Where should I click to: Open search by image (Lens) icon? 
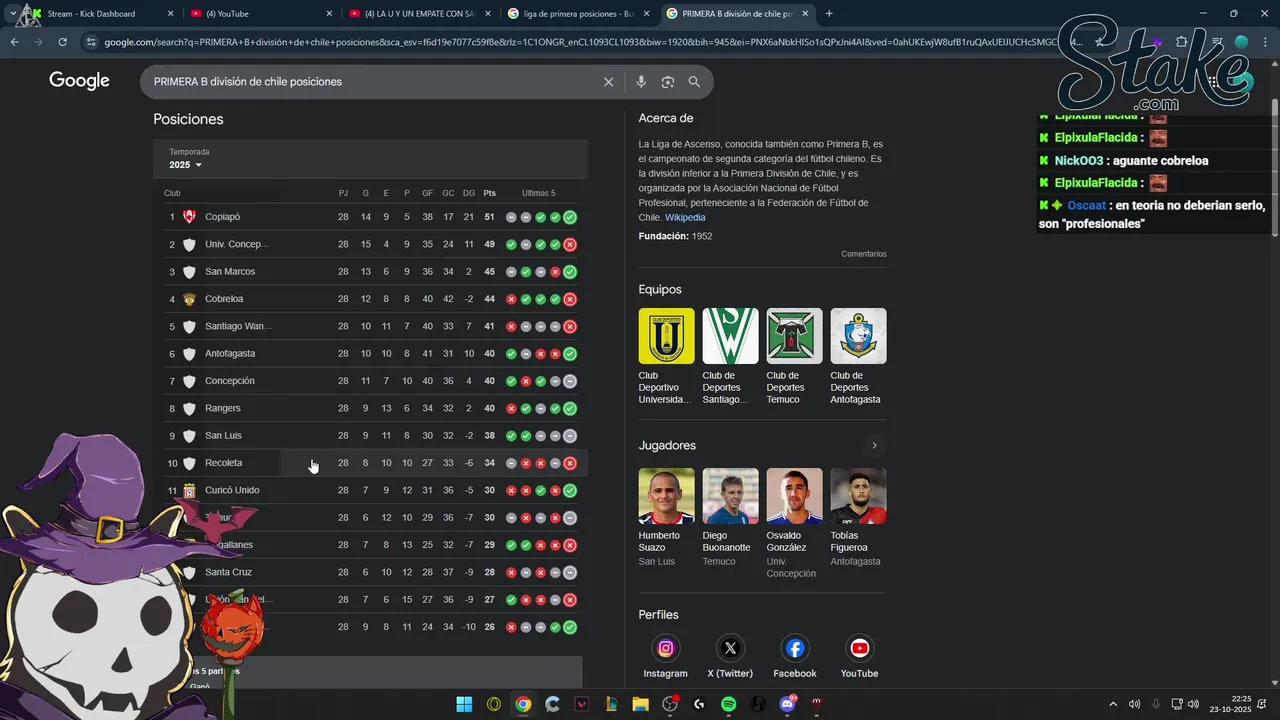(x=668, y=82)
